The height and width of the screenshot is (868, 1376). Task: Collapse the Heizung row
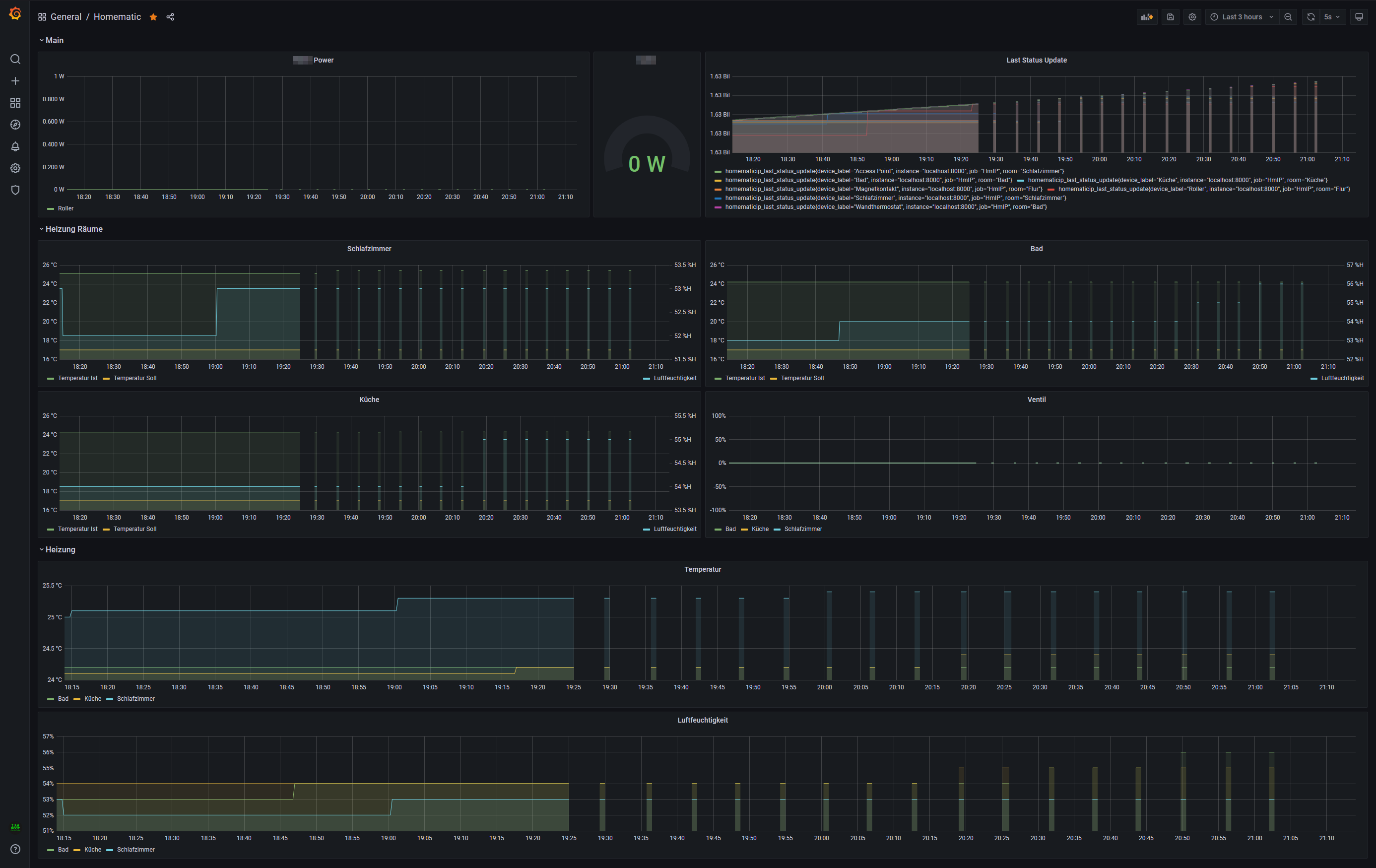click(x=57, y=550)
